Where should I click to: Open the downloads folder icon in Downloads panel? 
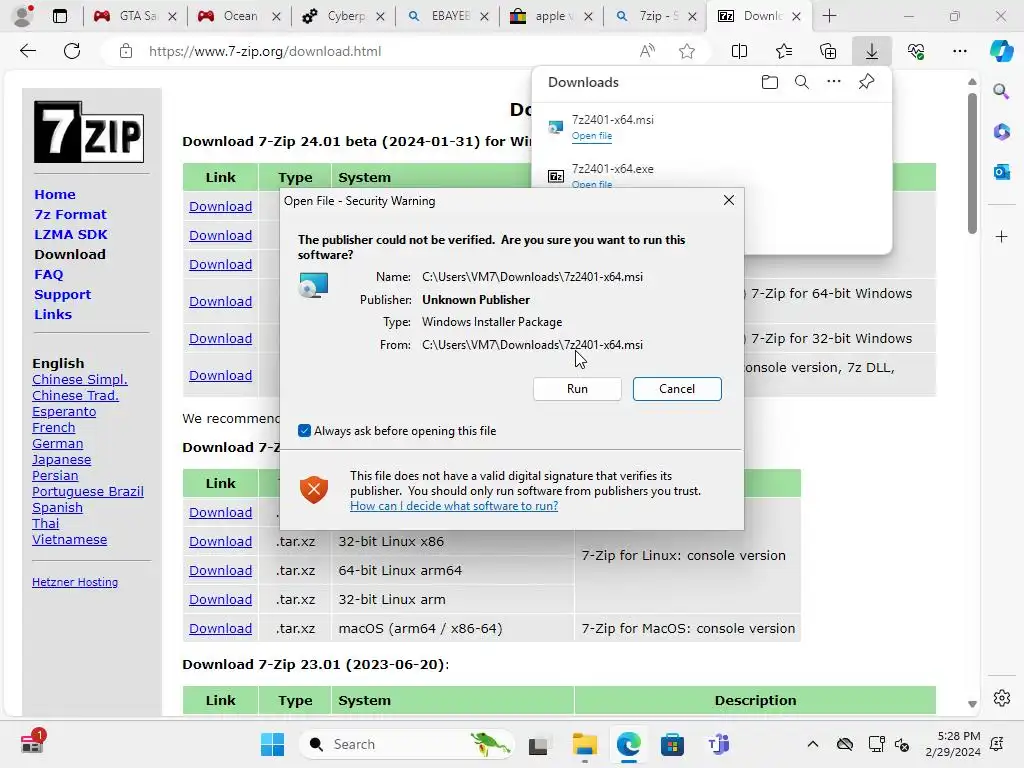(x=770, y=82)
